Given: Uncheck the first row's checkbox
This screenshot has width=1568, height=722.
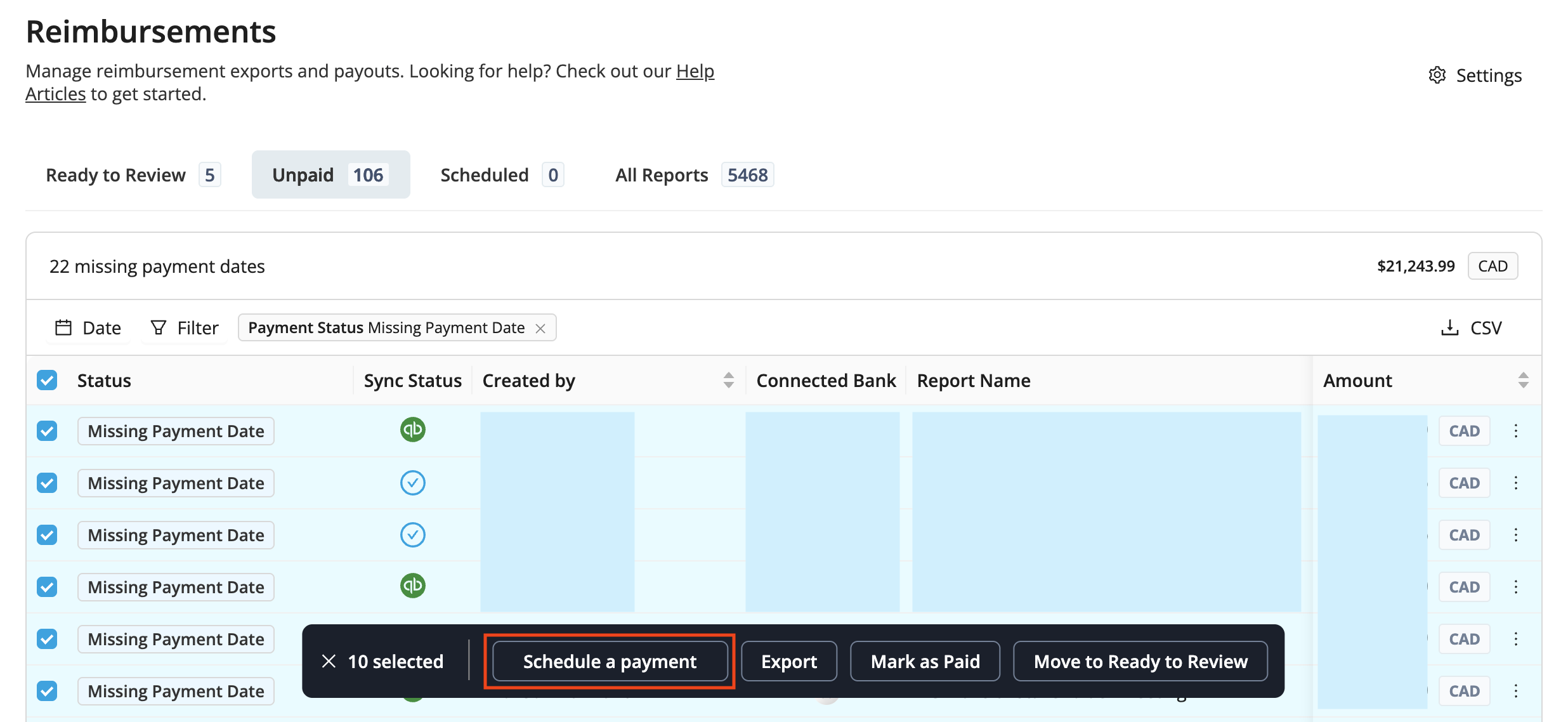Looking at the screenshot, I should click(x=47, y=431).
